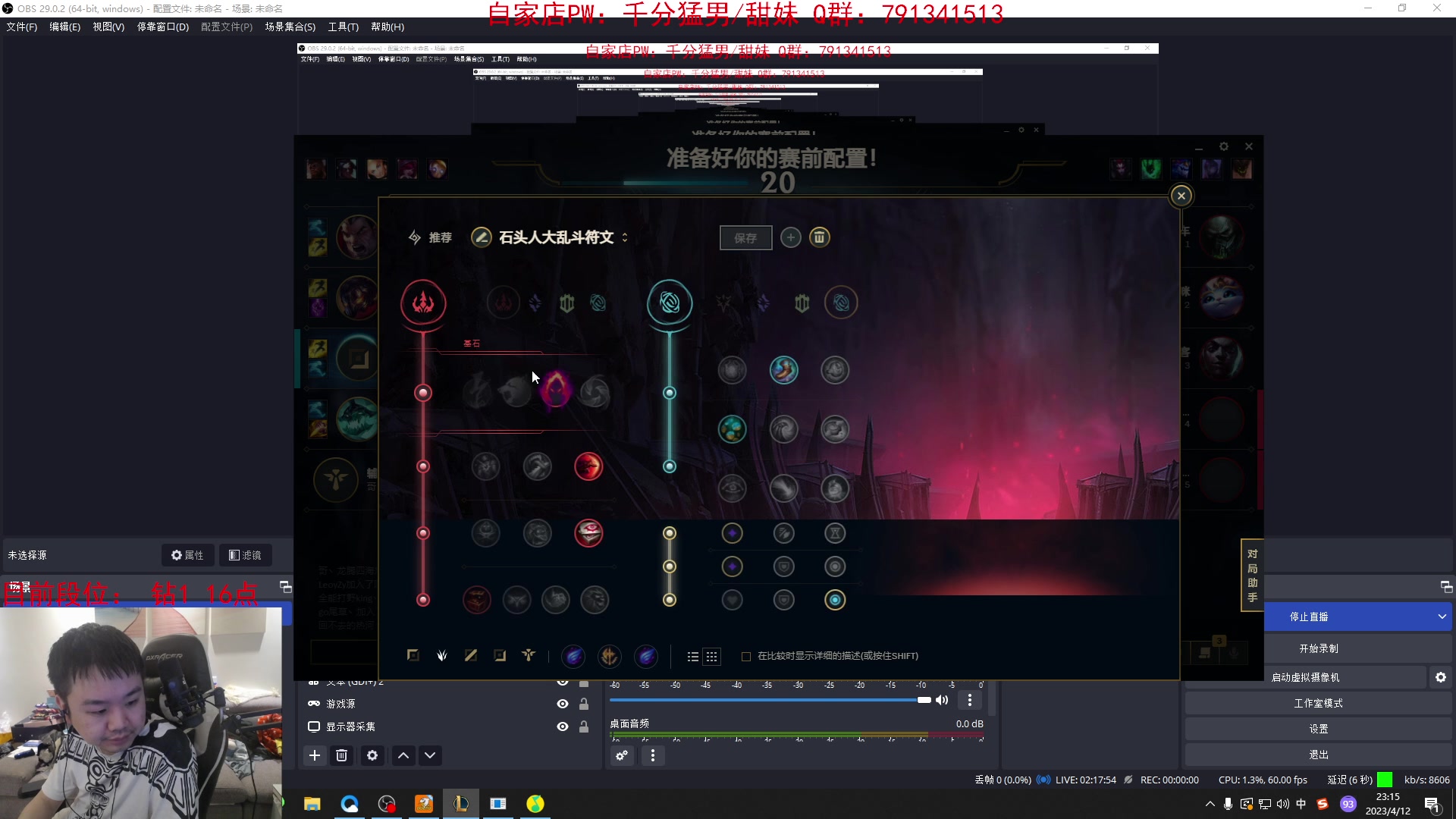Switch runes to grid view

711,657
